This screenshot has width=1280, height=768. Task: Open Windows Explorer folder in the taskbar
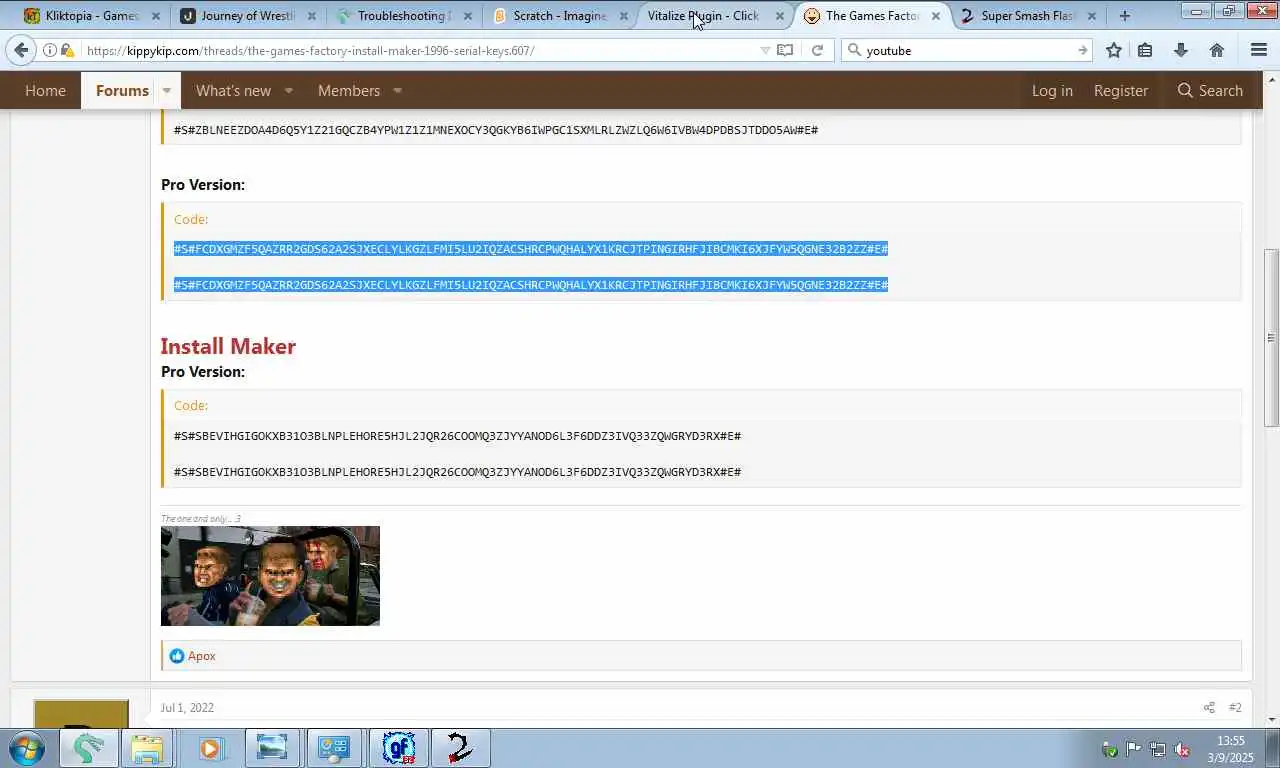147,748
